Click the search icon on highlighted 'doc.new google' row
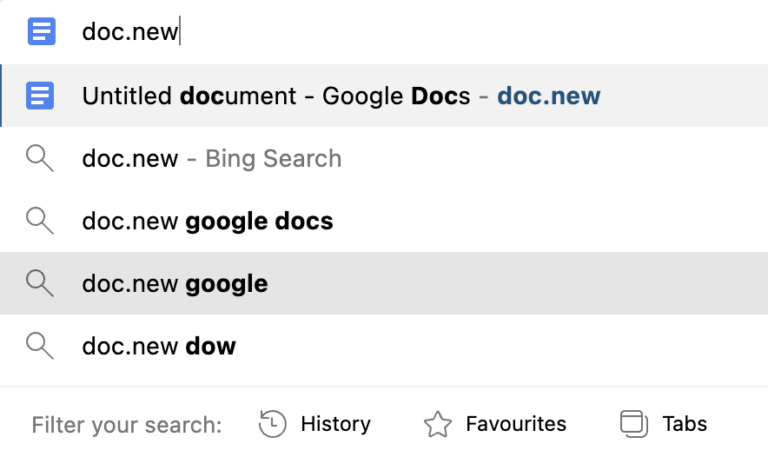The height and width of the screenshot is (457, 768). (40, 284)
